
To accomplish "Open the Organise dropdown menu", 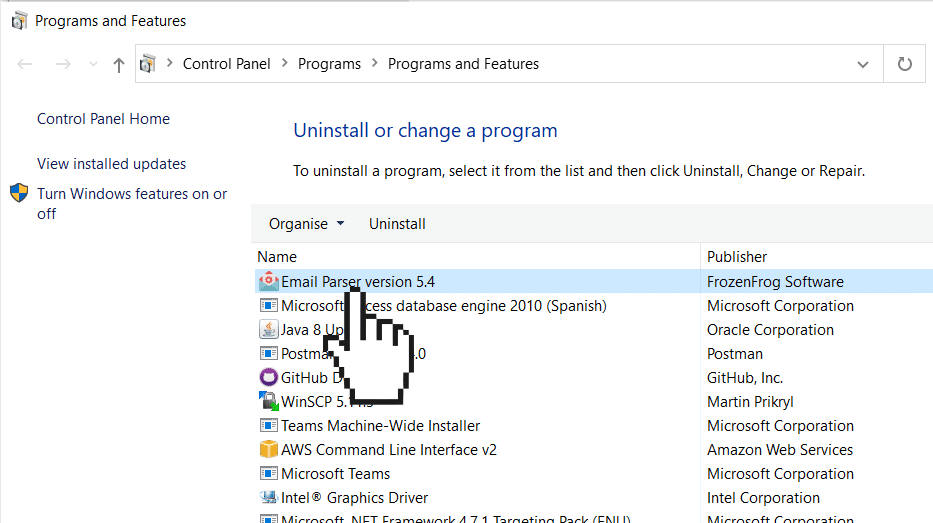I will 306,224.
